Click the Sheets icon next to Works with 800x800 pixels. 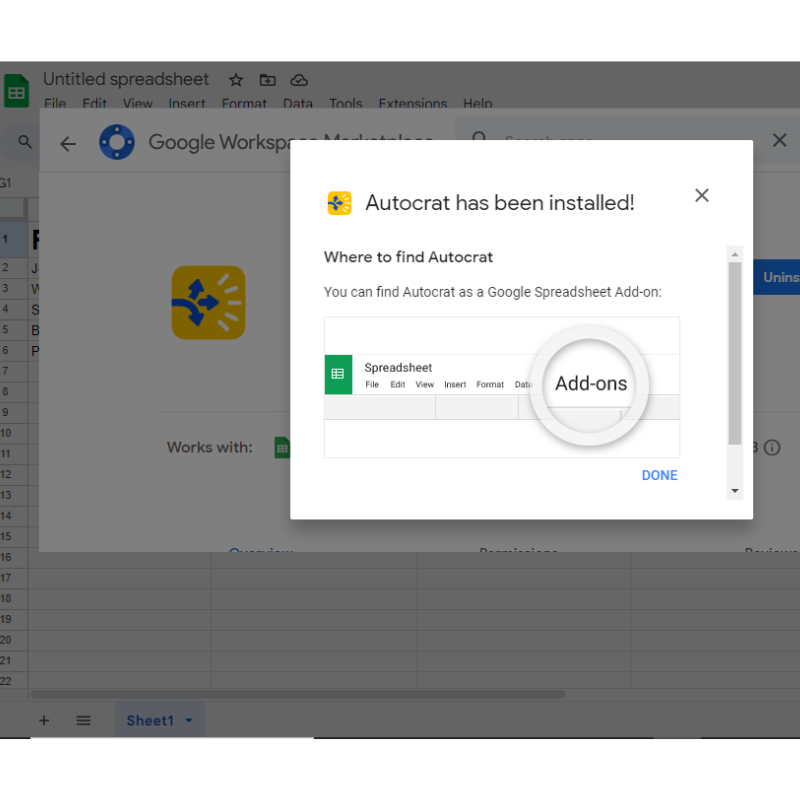pyautogui.click(x=282, y=447)
